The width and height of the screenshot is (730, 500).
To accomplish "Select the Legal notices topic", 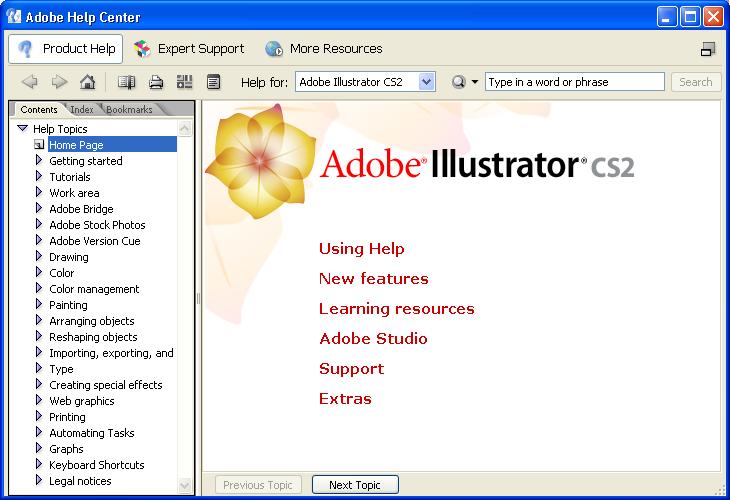I will coord(80,481).
